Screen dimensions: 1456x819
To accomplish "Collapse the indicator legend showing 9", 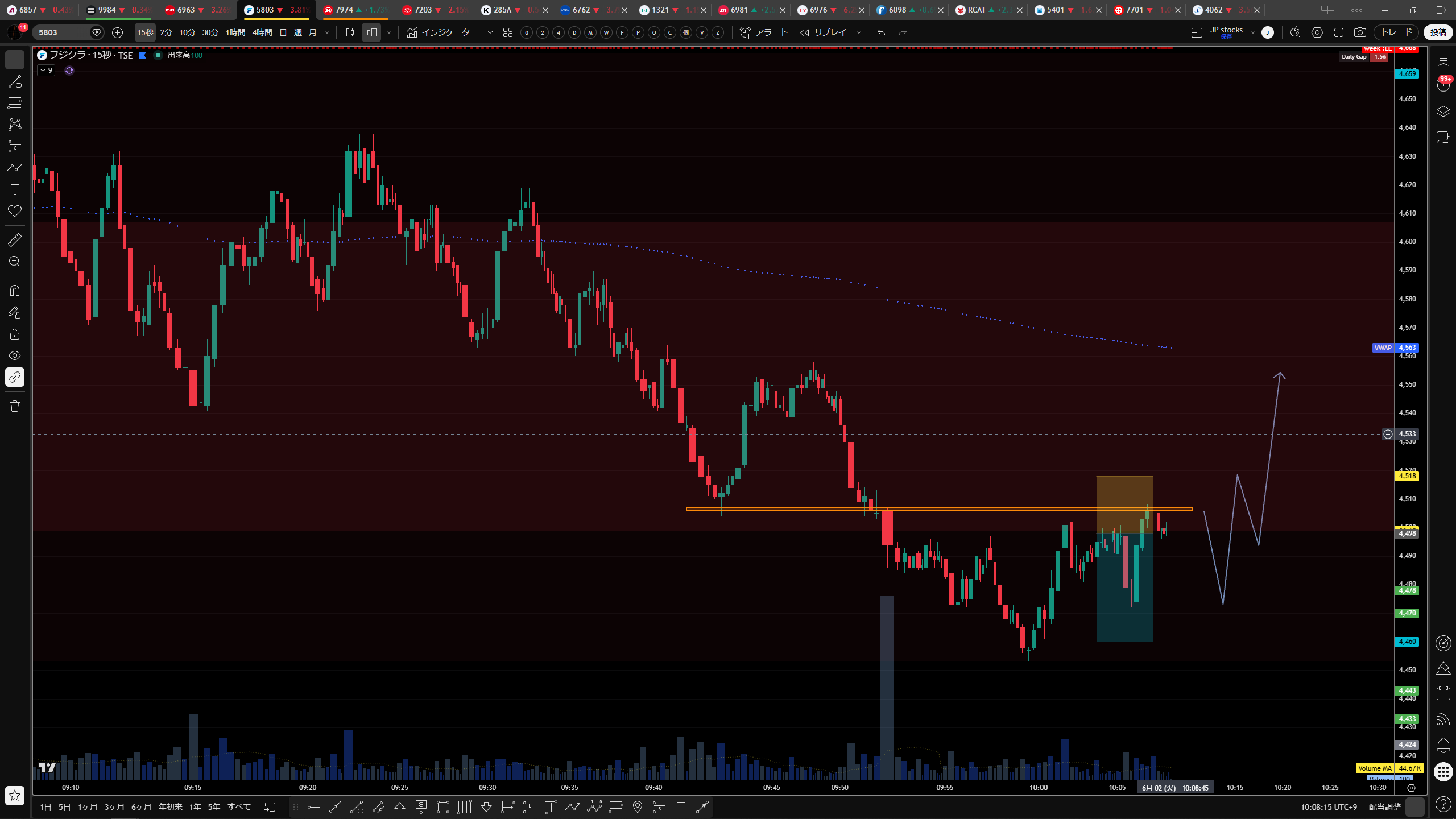I will coord(47,71).
